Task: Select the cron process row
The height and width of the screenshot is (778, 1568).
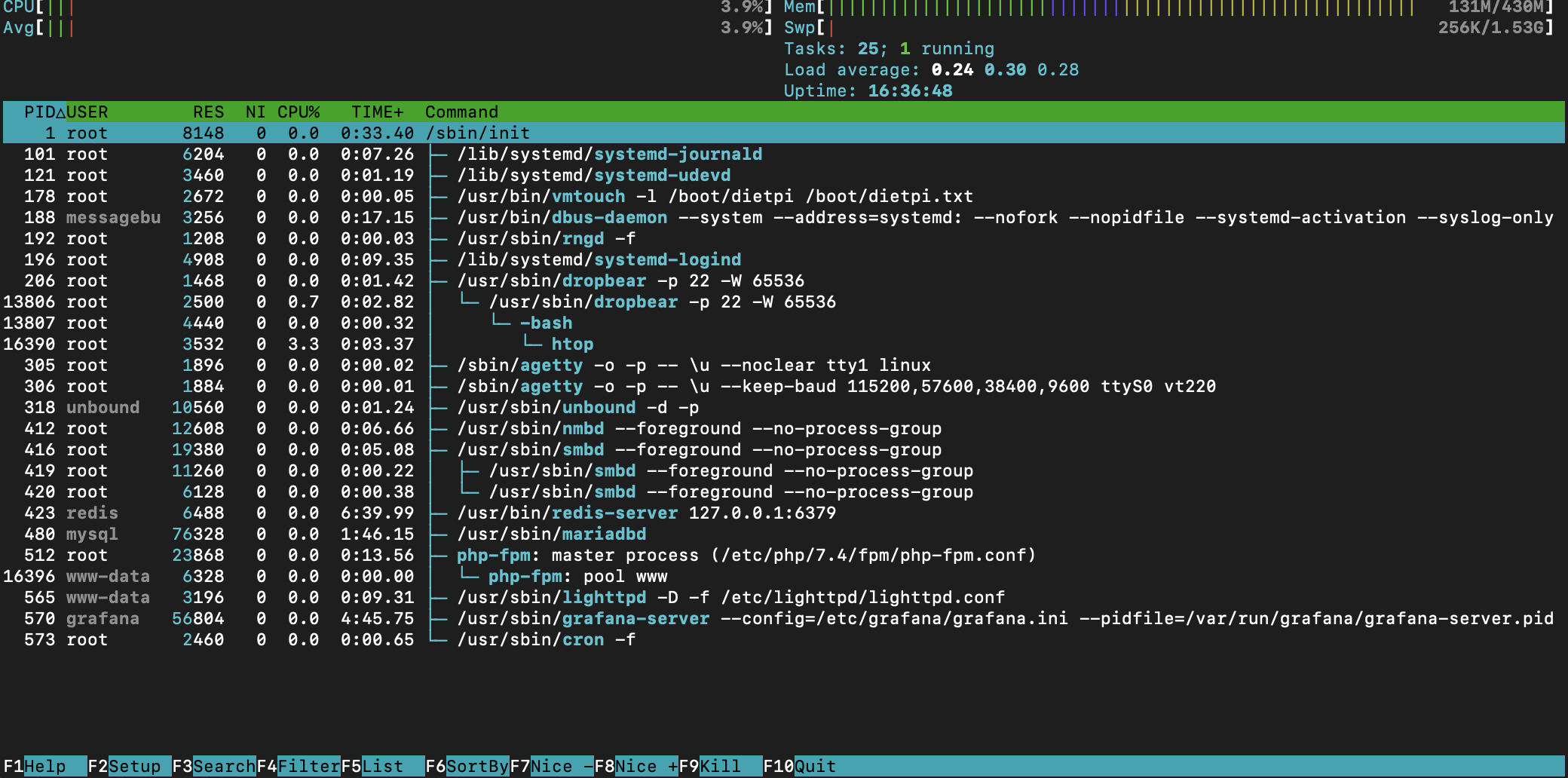Action: 784,639
